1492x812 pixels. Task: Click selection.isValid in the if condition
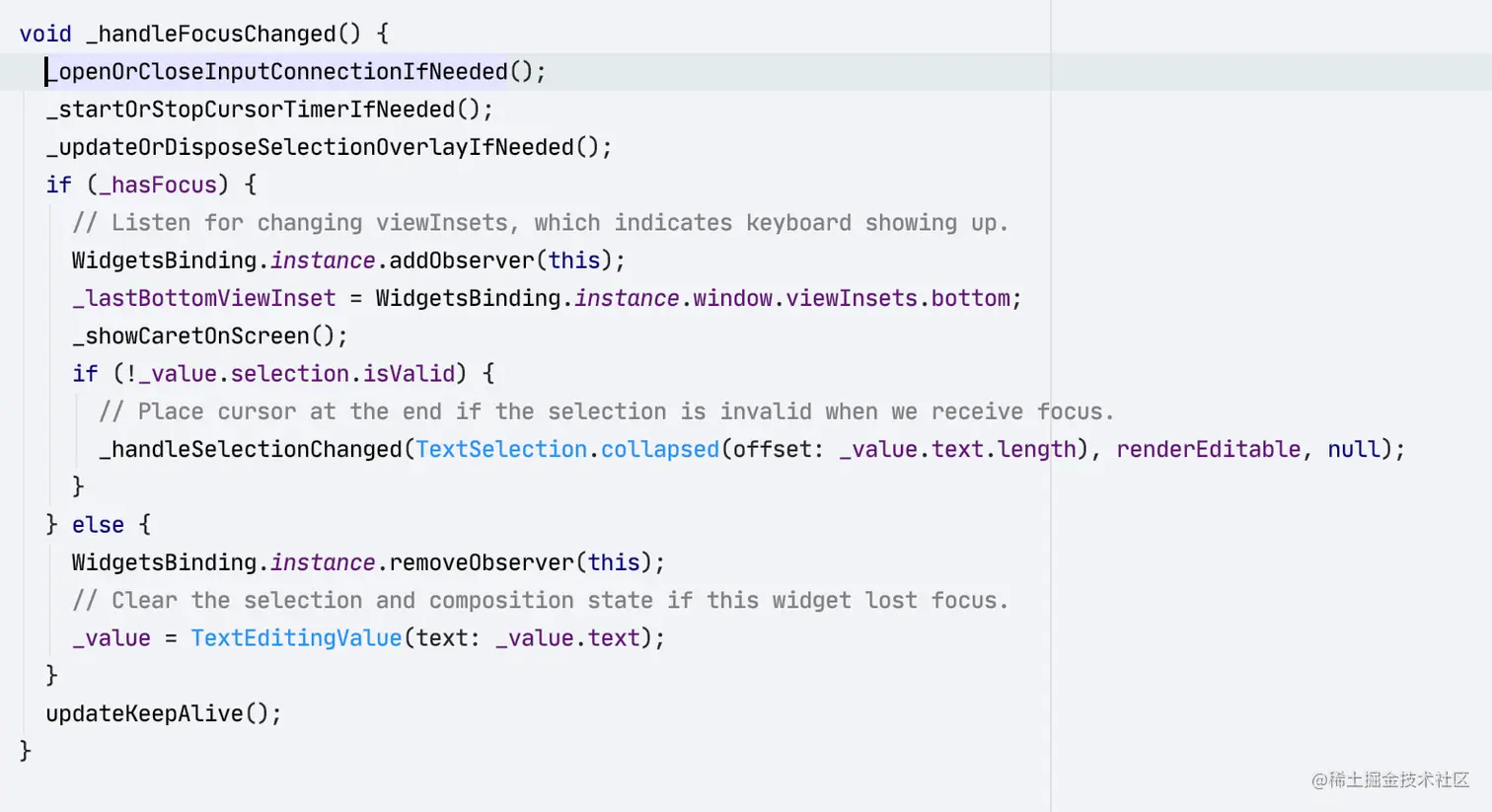pyautogui.click(x=343, y=374)
